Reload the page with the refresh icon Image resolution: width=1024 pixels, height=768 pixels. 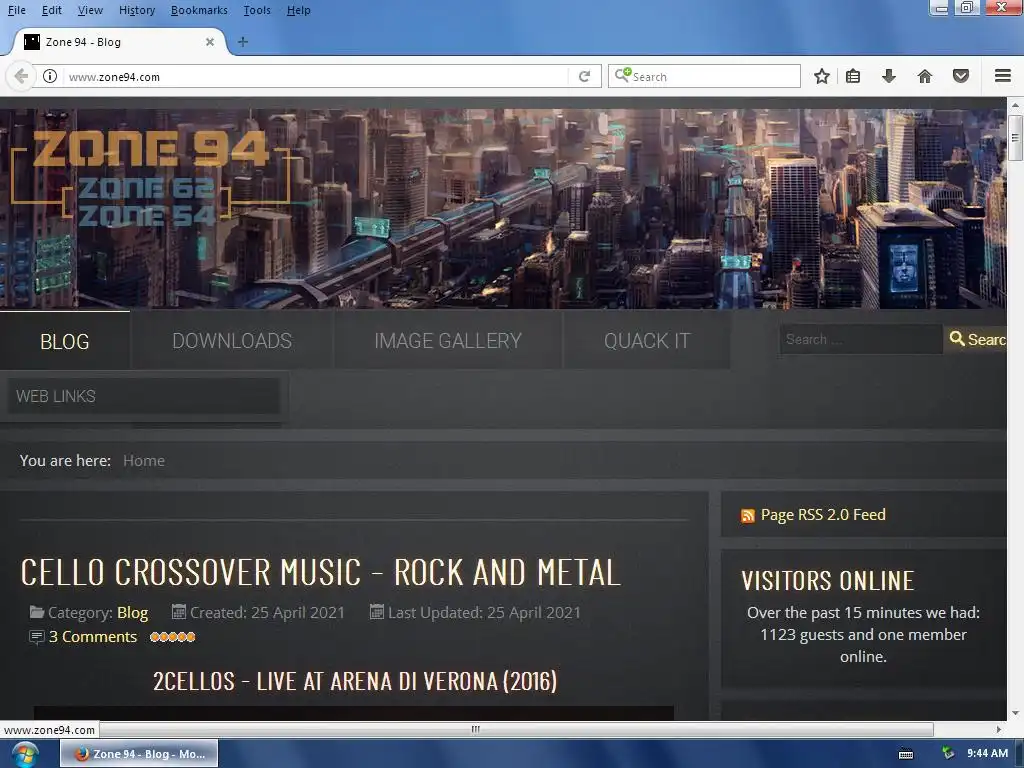(584, 76)
